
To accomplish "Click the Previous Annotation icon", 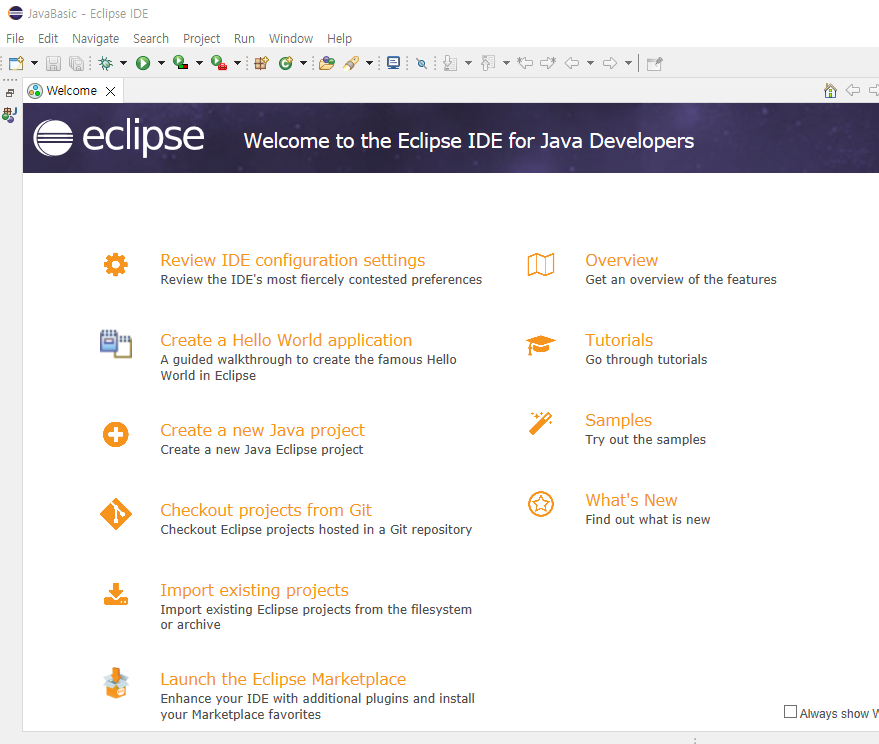I will (x=488, y=63).
